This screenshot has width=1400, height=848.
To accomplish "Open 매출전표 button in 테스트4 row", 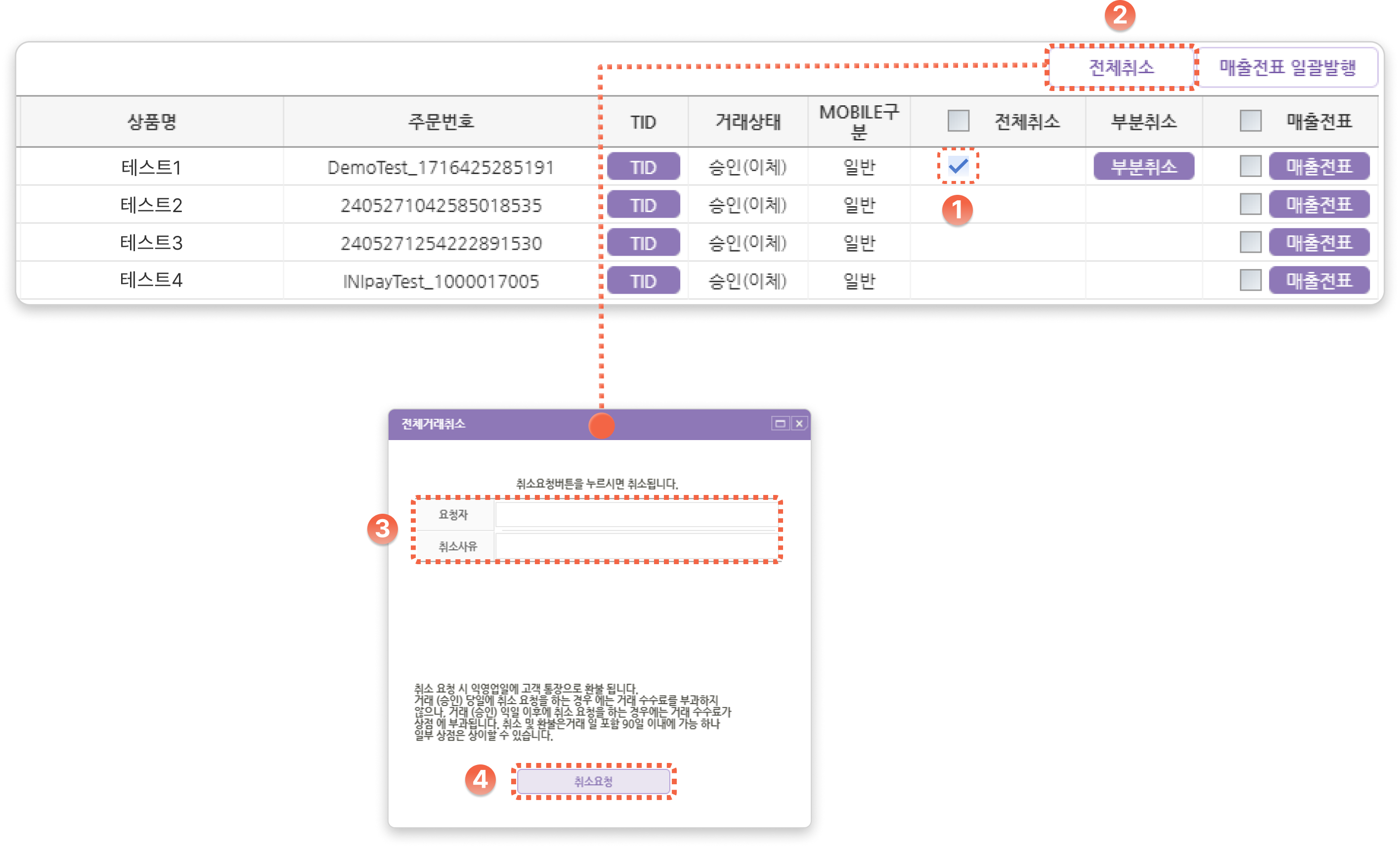I will [x=1319, y=280].
